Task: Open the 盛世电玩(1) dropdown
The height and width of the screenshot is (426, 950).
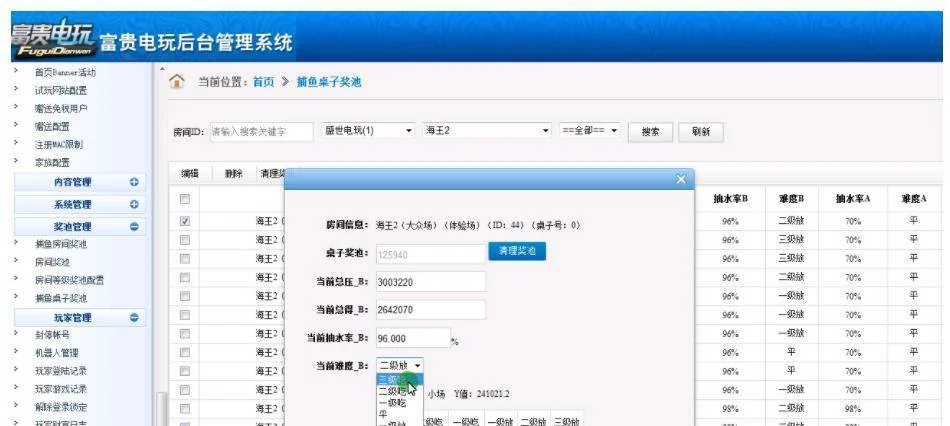Action: [x=368, y=131]
